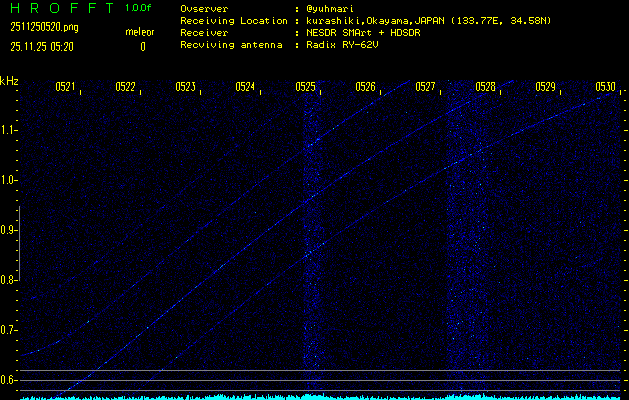This screenshot has width=629, height=400.
Task: Select the 0523 time label
Action: click(185, 87)
